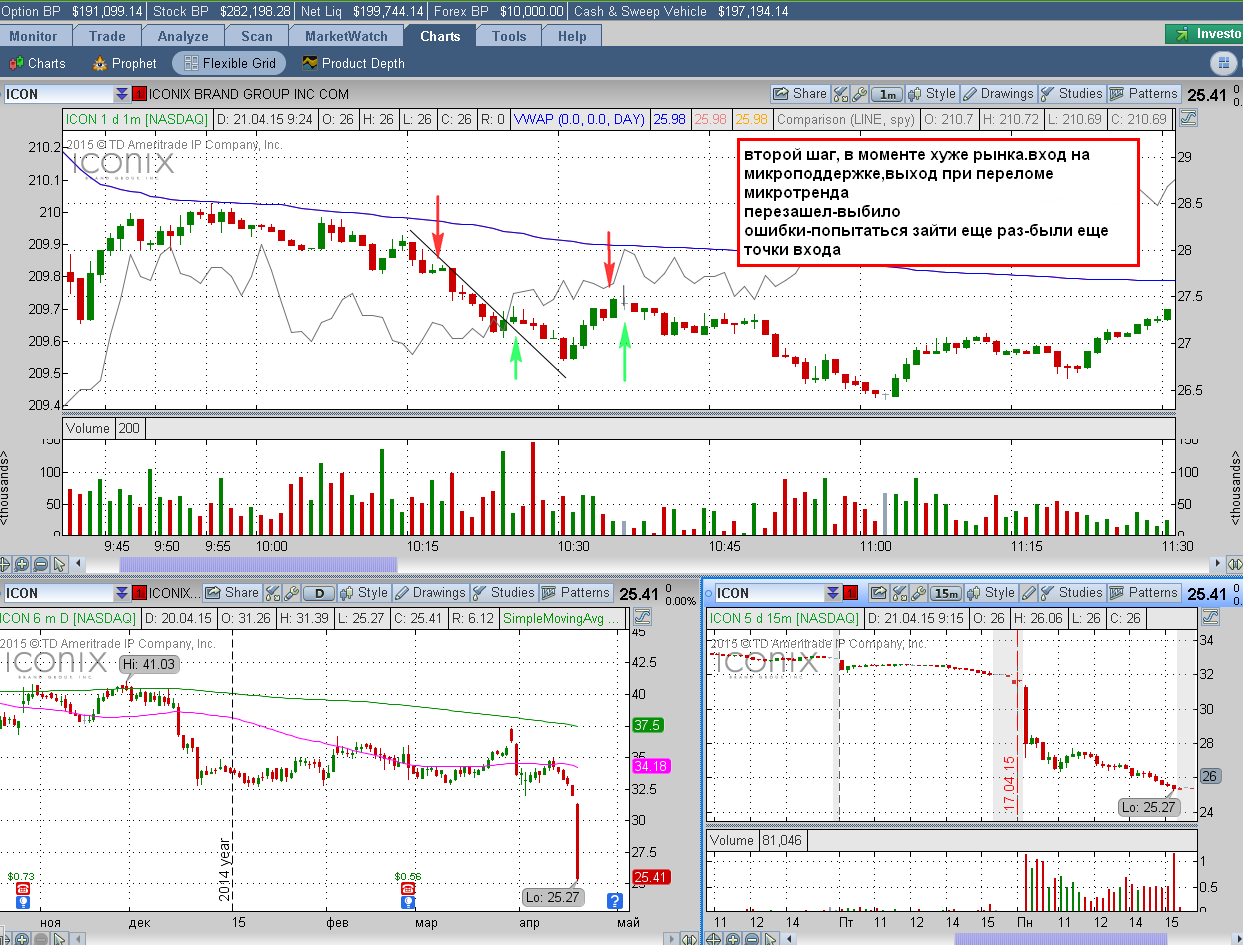Switch to the Trade tab
1243x945 pixels.
pyautogui.click(x=107, y=36)
